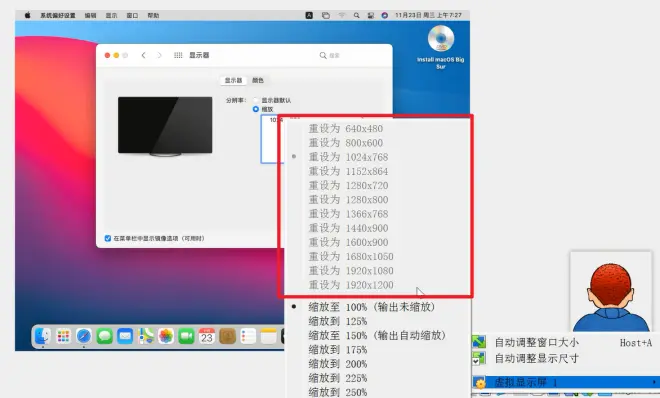Open the 窗口 menu

click(x=132, y=15)
